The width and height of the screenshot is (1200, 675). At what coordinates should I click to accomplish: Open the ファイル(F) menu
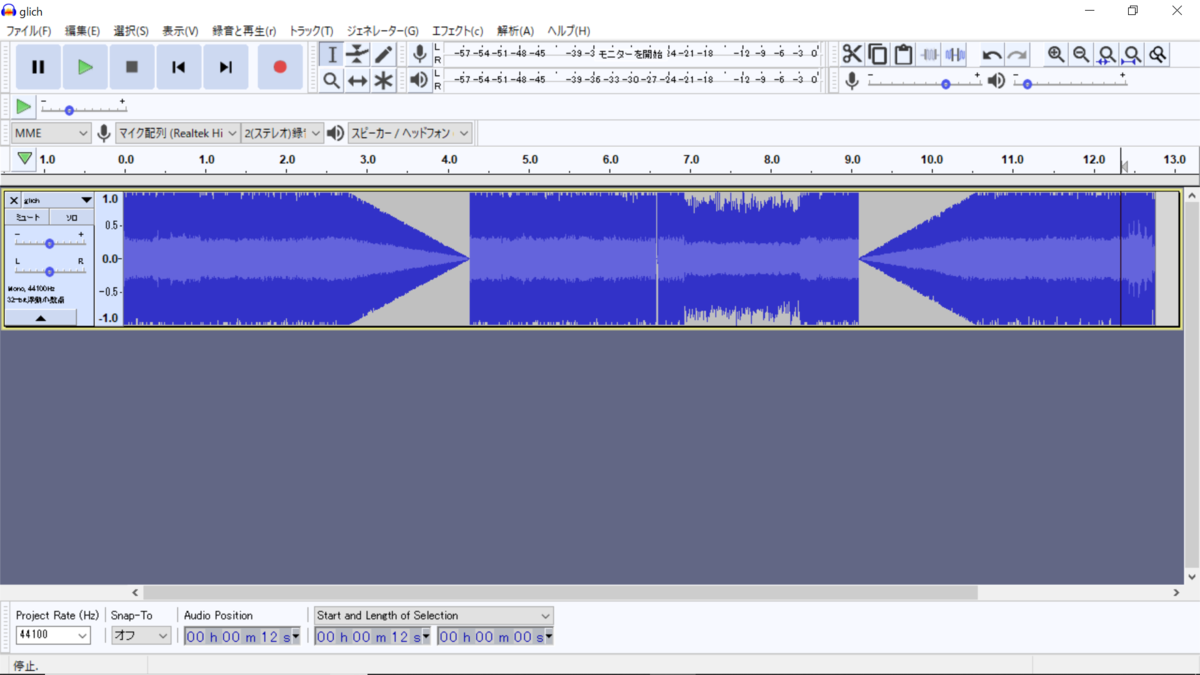tap(29, 31)
